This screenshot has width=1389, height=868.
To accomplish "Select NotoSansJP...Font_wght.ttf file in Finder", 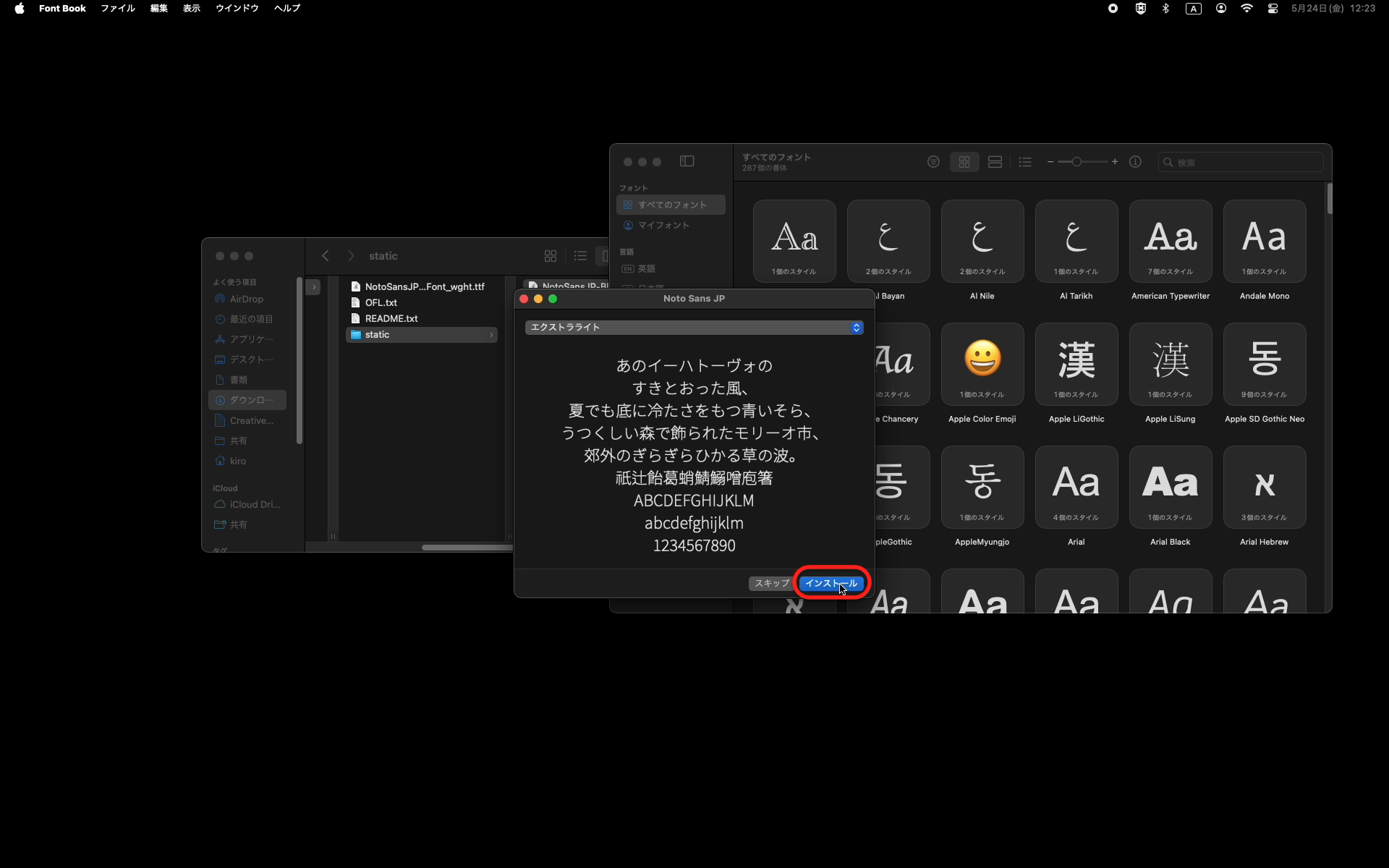I will pos(422,286).
